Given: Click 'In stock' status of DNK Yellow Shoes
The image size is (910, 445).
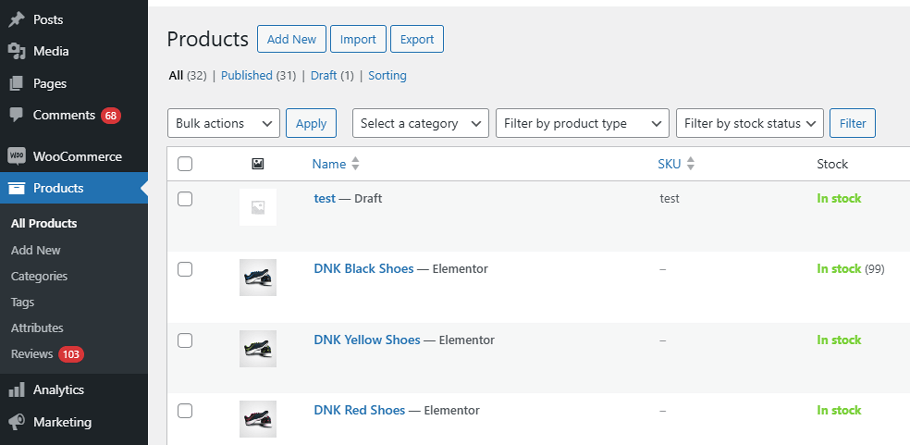Looking at the screenshot, I should coord(839,339).
